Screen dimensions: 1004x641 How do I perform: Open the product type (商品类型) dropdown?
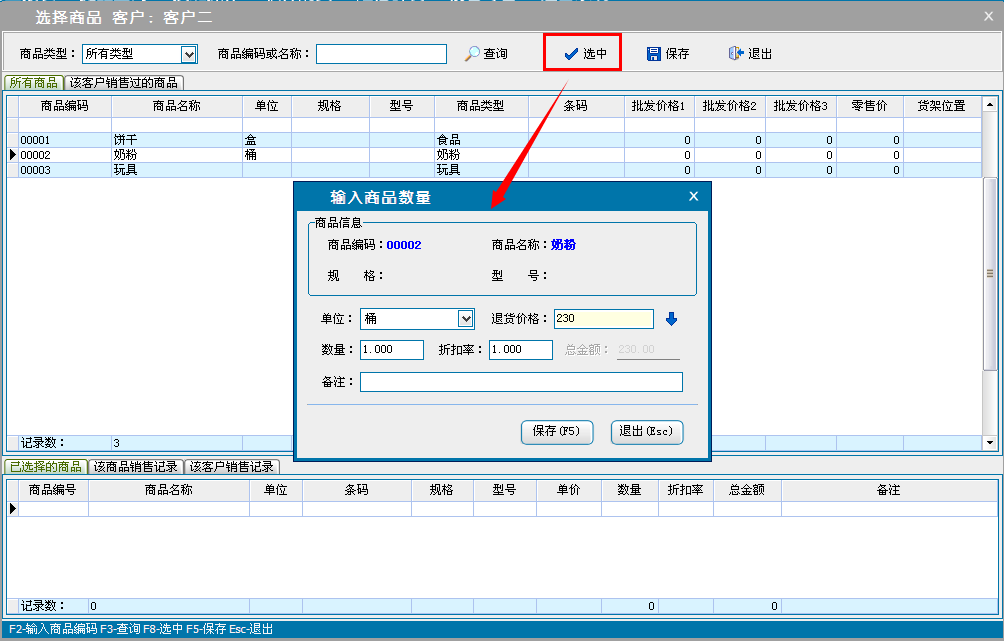(x=188, y=54)
